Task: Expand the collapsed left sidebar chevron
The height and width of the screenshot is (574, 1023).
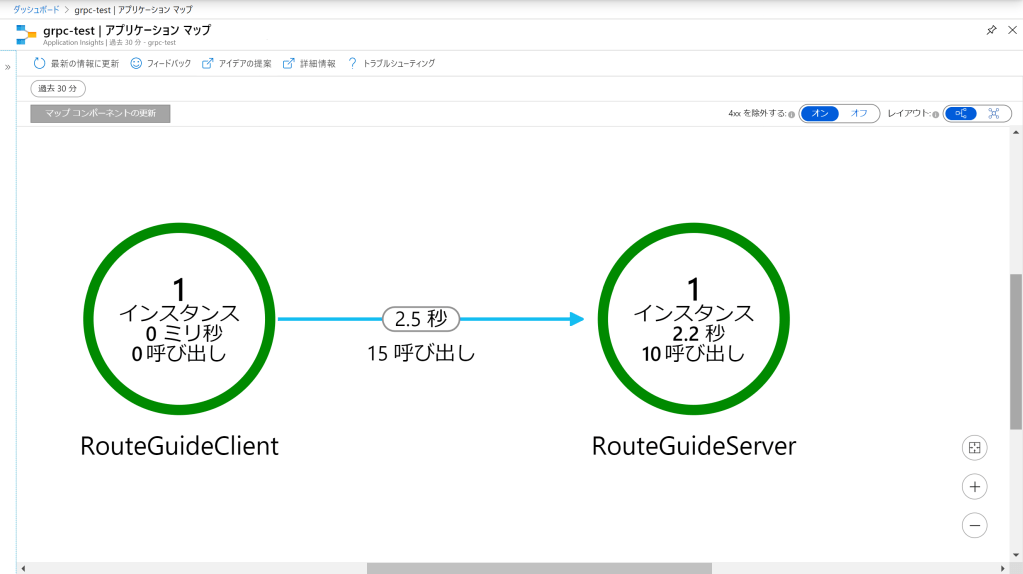Action: (7, 67)
